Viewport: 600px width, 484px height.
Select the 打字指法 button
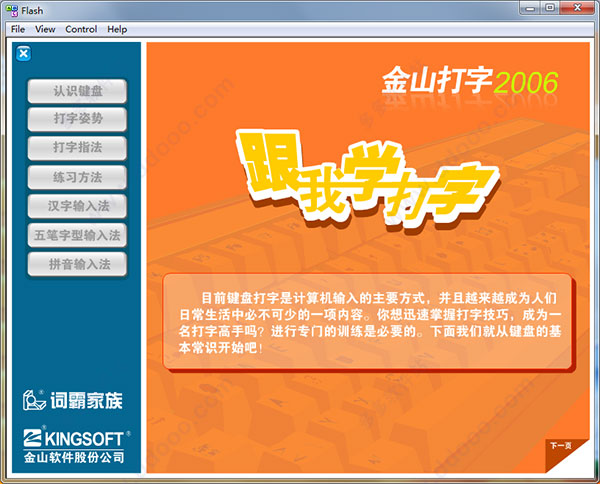[77, 148]
